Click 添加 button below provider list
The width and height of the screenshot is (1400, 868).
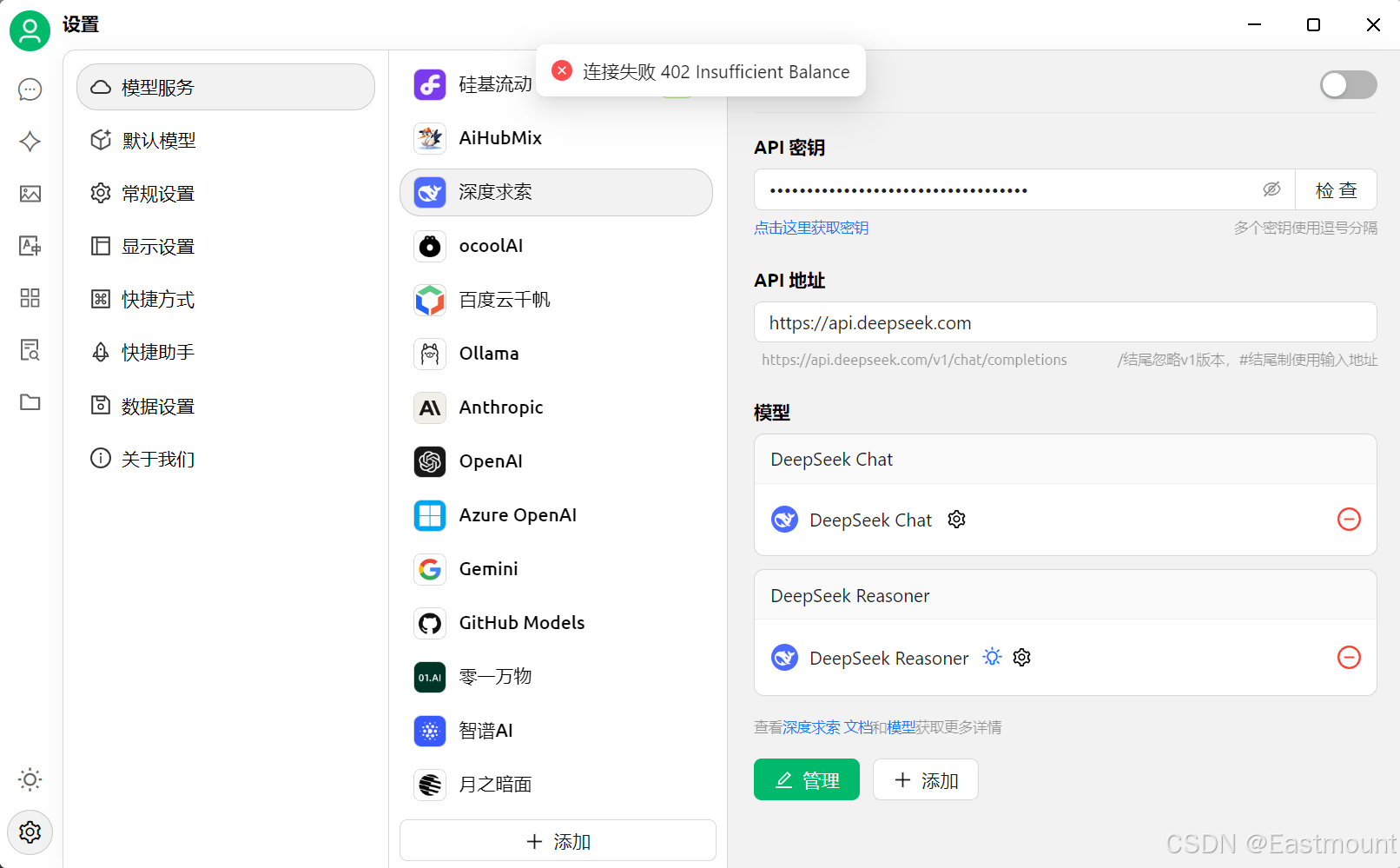coord(558,841)
